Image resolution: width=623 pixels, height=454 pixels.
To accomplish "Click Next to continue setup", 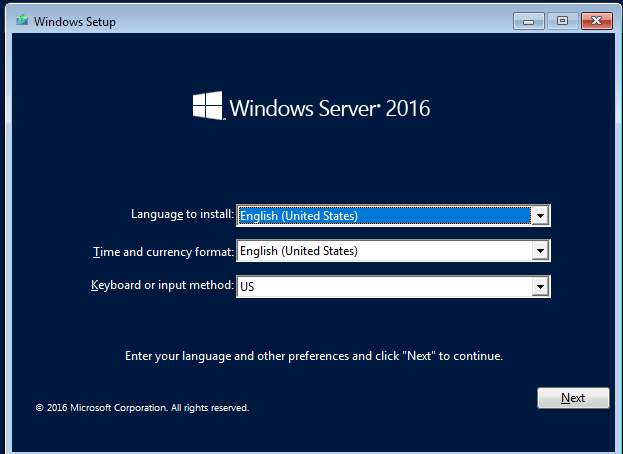I will 573,398.
